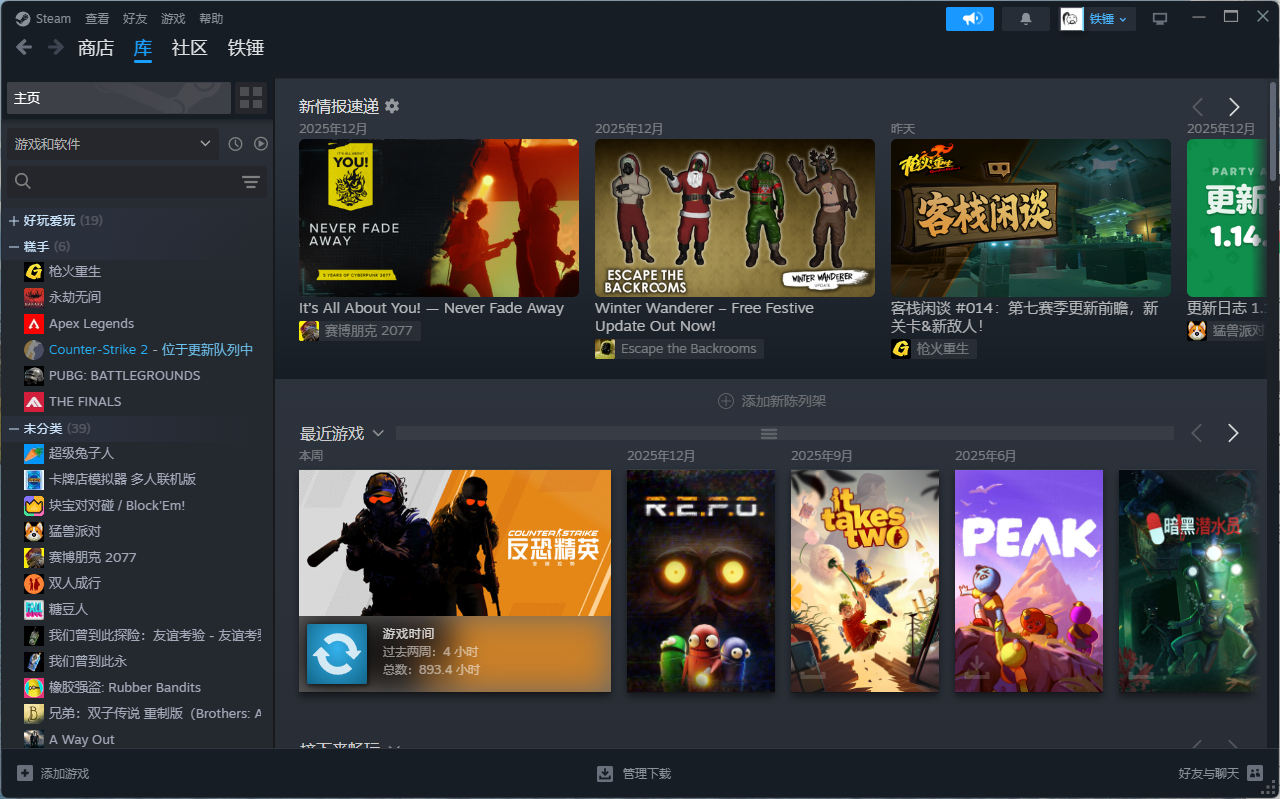
Task: Open the news feed settings gear
Action: [391, 106]
